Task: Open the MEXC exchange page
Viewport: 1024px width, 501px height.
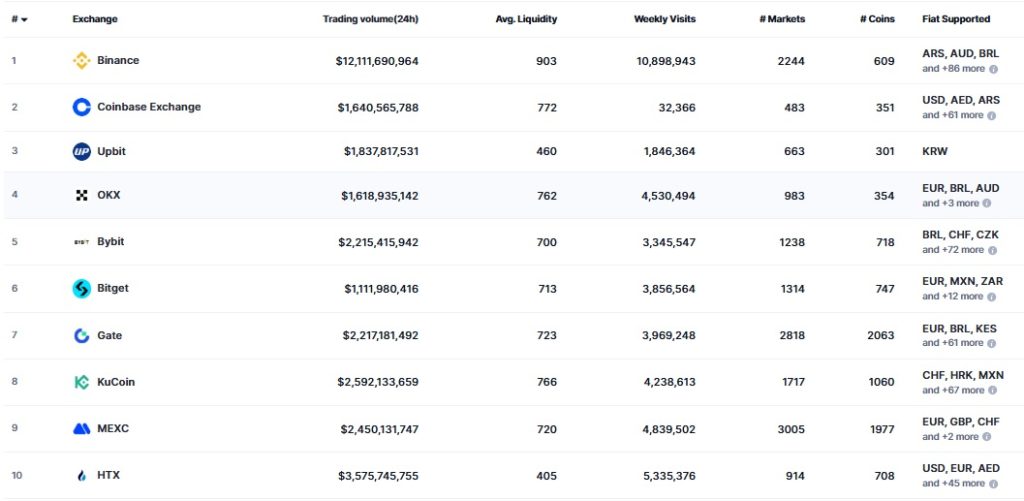Action: 113,428
